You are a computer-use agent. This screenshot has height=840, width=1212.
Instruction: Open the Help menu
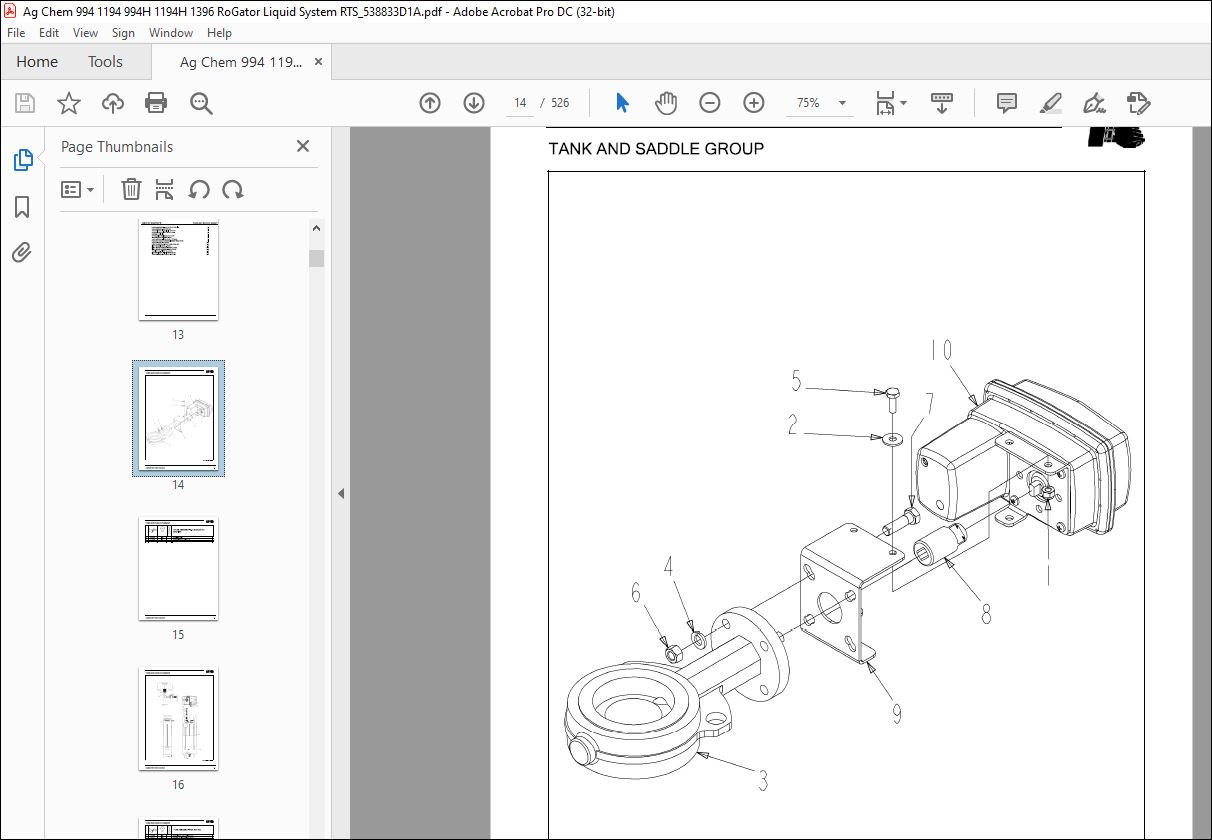tap(219, 33)
